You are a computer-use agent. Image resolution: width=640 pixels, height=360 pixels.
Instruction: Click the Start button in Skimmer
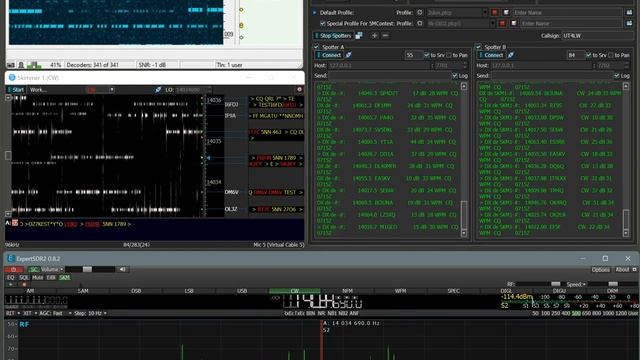tap(16, 90)
